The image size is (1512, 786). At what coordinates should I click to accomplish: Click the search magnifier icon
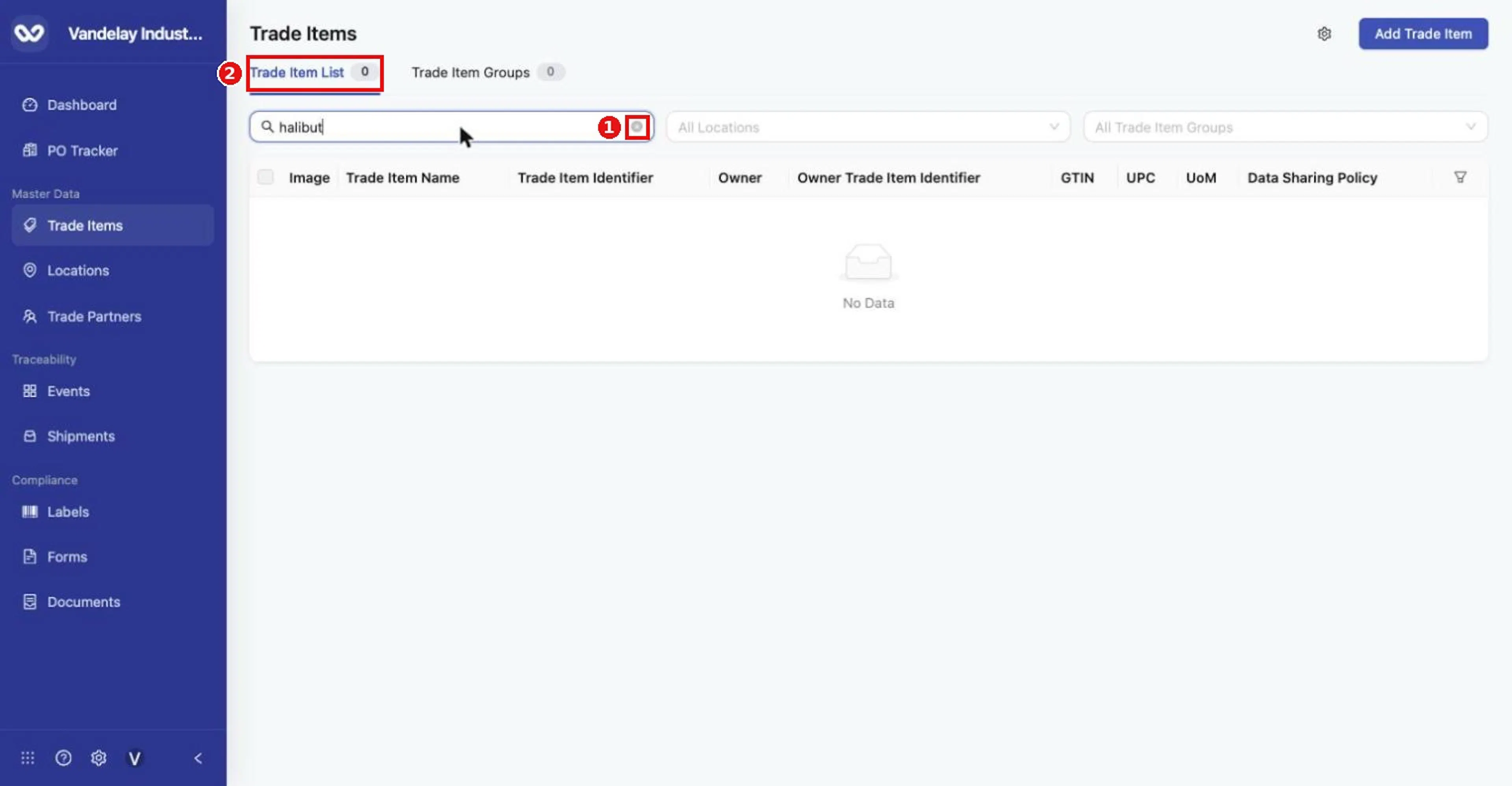[x=267, y=127]
